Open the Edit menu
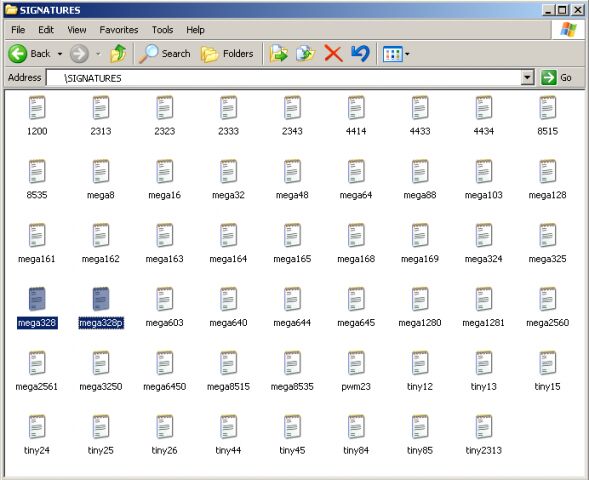 [46, 30]
